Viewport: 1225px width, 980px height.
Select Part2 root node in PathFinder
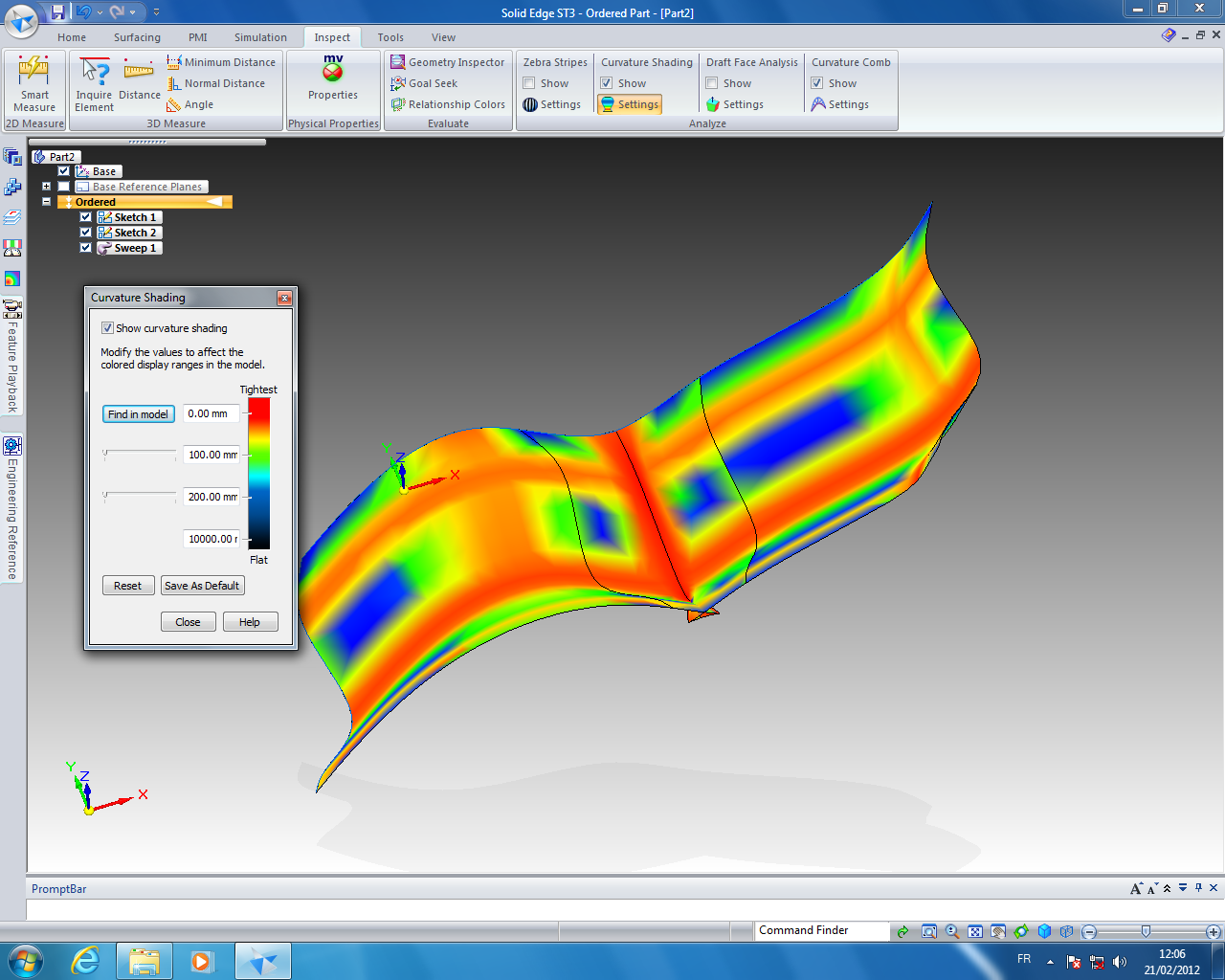[56, 157]
